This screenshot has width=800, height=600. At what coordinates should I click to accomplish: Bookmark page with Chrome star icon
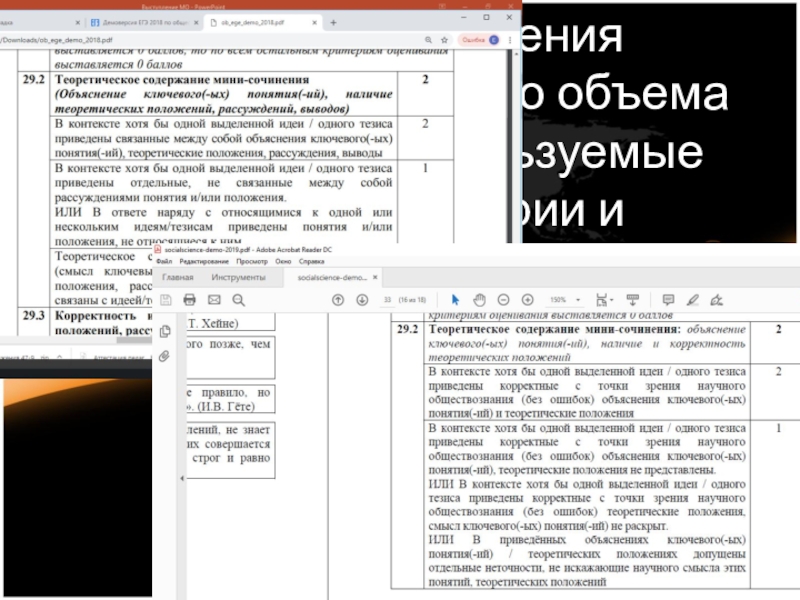pos(442,38)
